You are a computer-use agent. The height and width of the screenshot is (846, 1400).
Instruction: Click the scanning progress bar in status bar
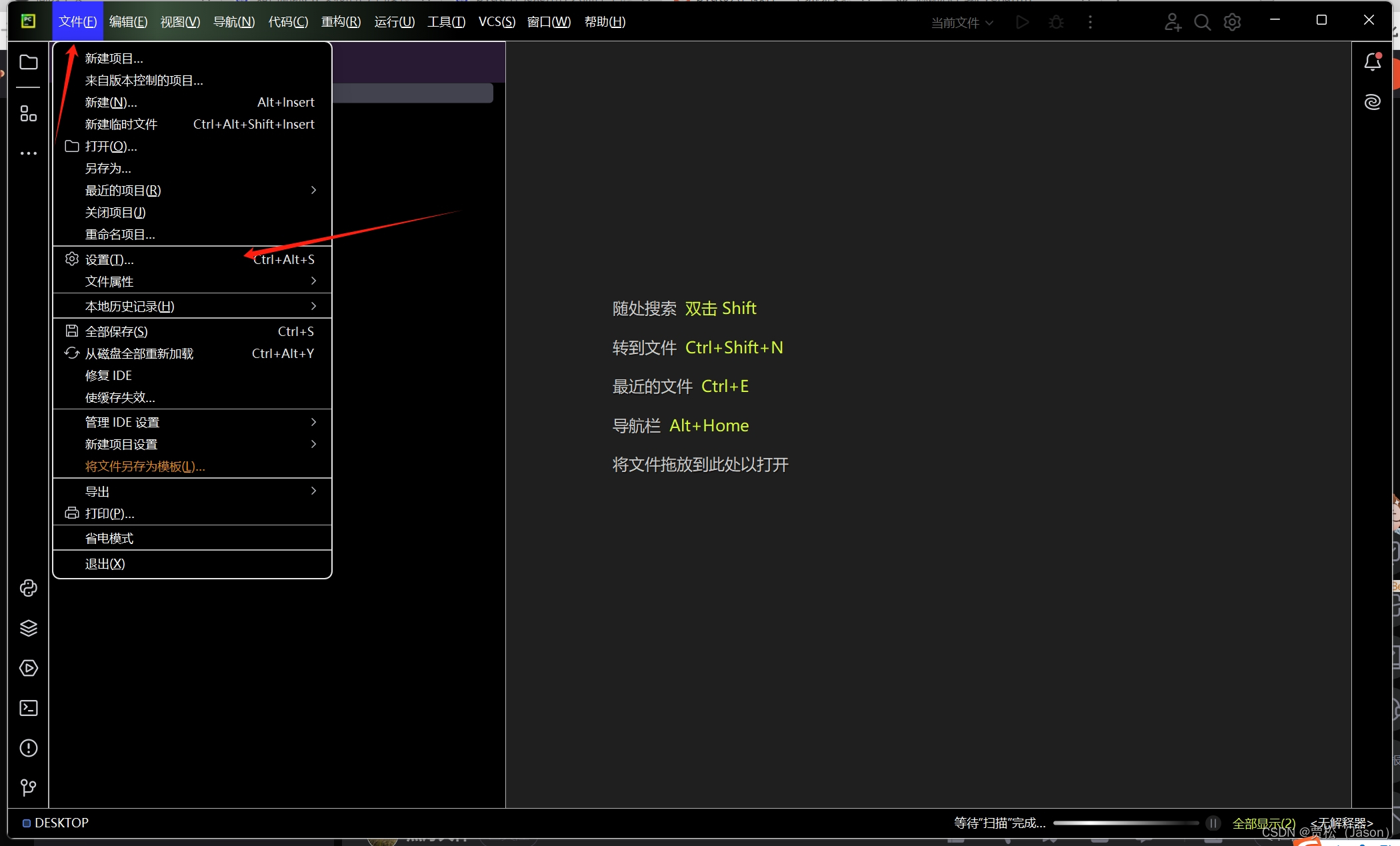1125,823
